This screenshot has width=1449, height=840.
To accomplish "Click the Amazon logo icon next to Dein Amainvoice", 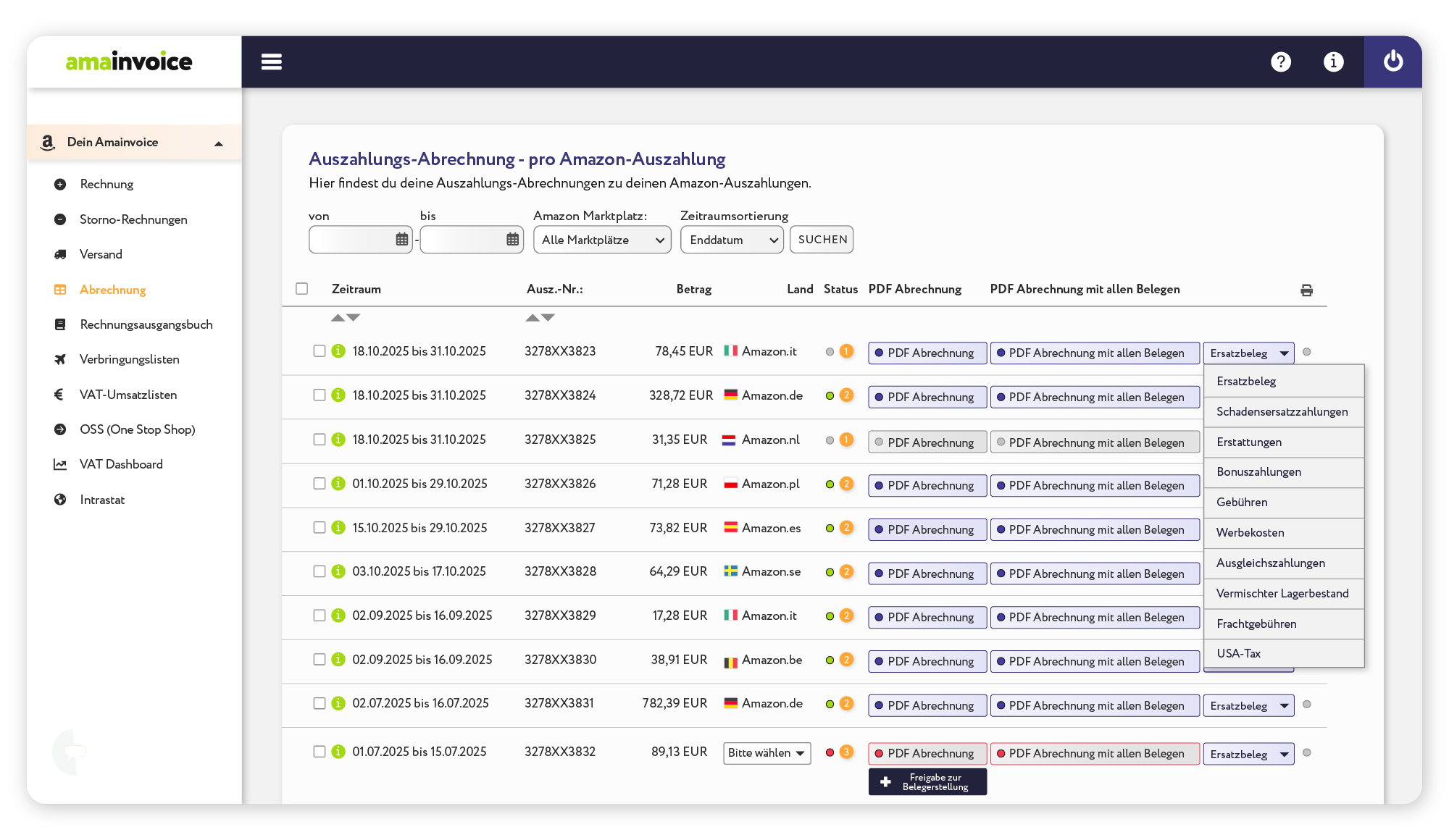I will coord(48,143).
